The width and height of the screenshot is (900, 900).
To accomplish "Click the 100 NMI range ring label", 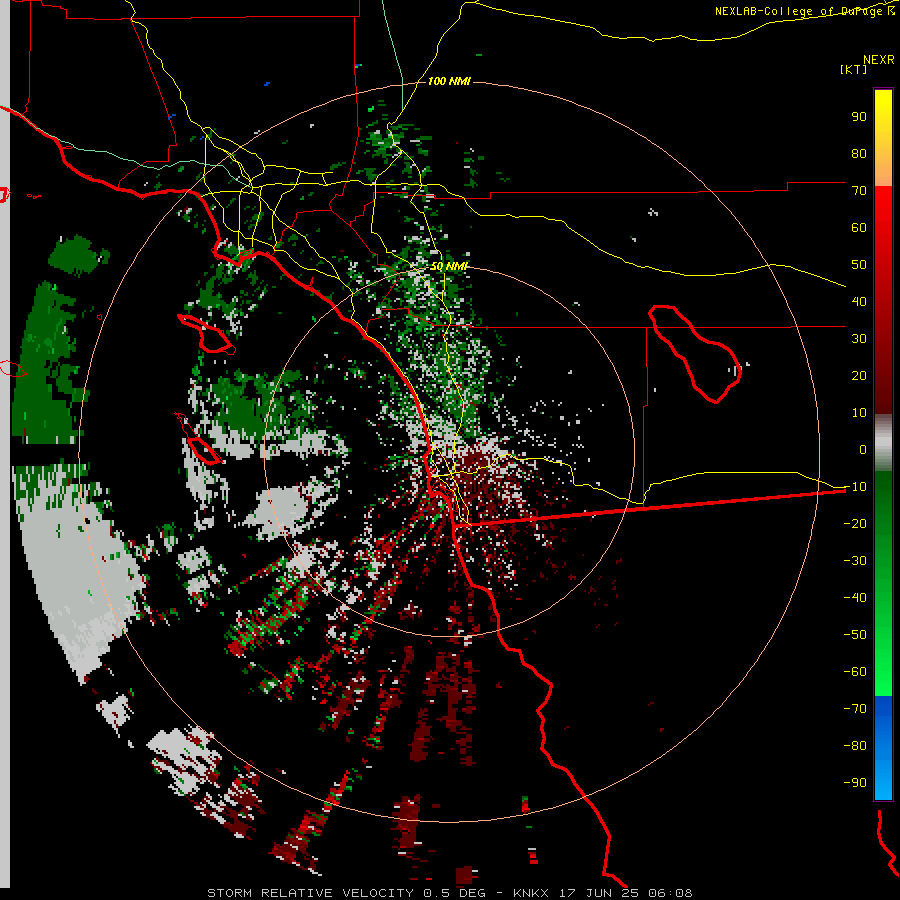I will (449, 81).
